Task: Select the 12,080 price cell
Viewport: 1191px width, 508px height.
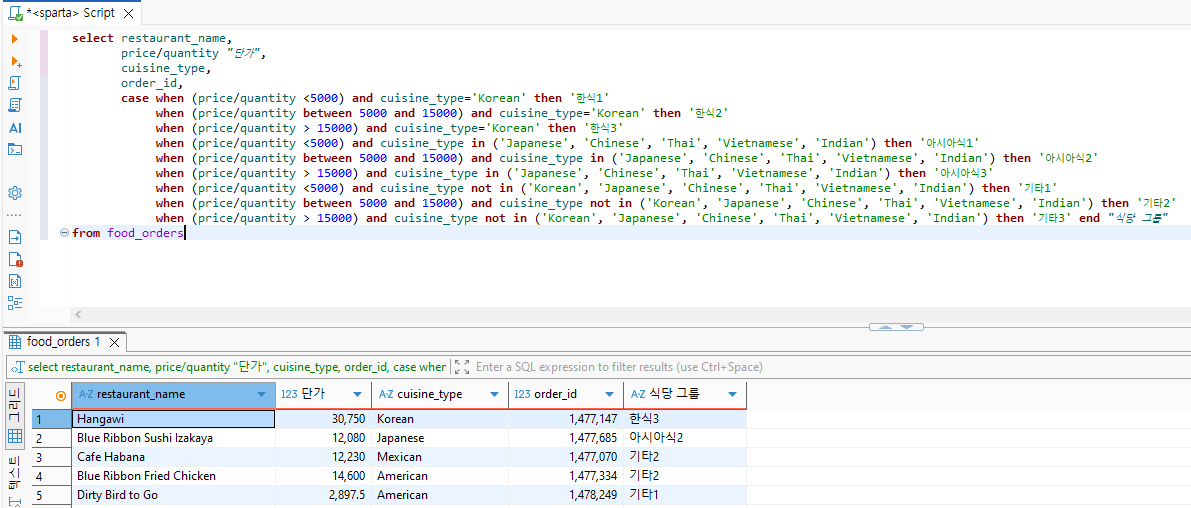Action: (x=323, y=437)
